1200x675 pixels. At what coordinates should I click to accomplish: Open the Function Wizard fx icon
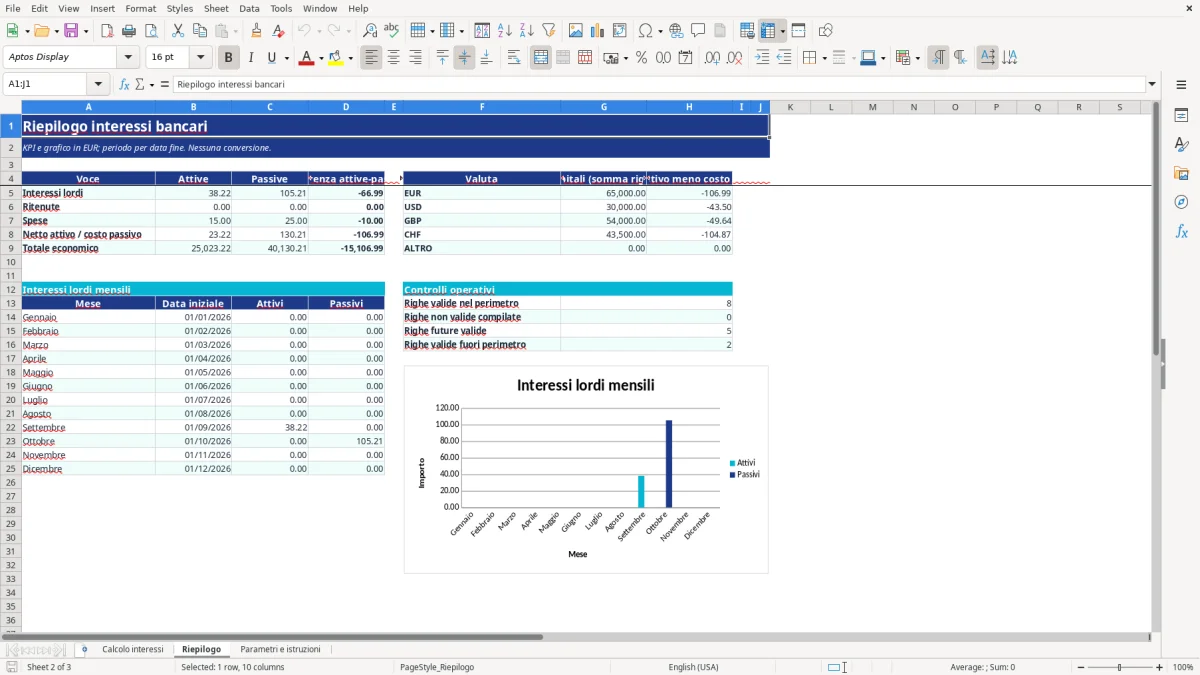pos(124,85)
